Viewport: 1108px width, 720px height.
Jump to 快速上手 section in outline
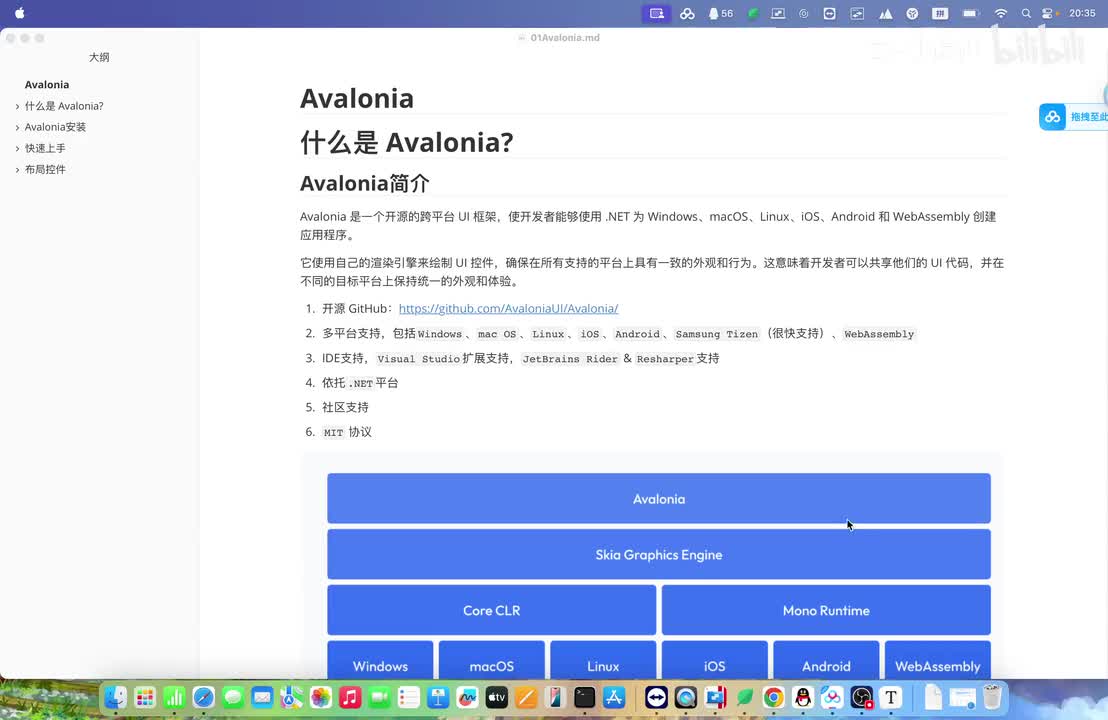click(x=45, y=148)
